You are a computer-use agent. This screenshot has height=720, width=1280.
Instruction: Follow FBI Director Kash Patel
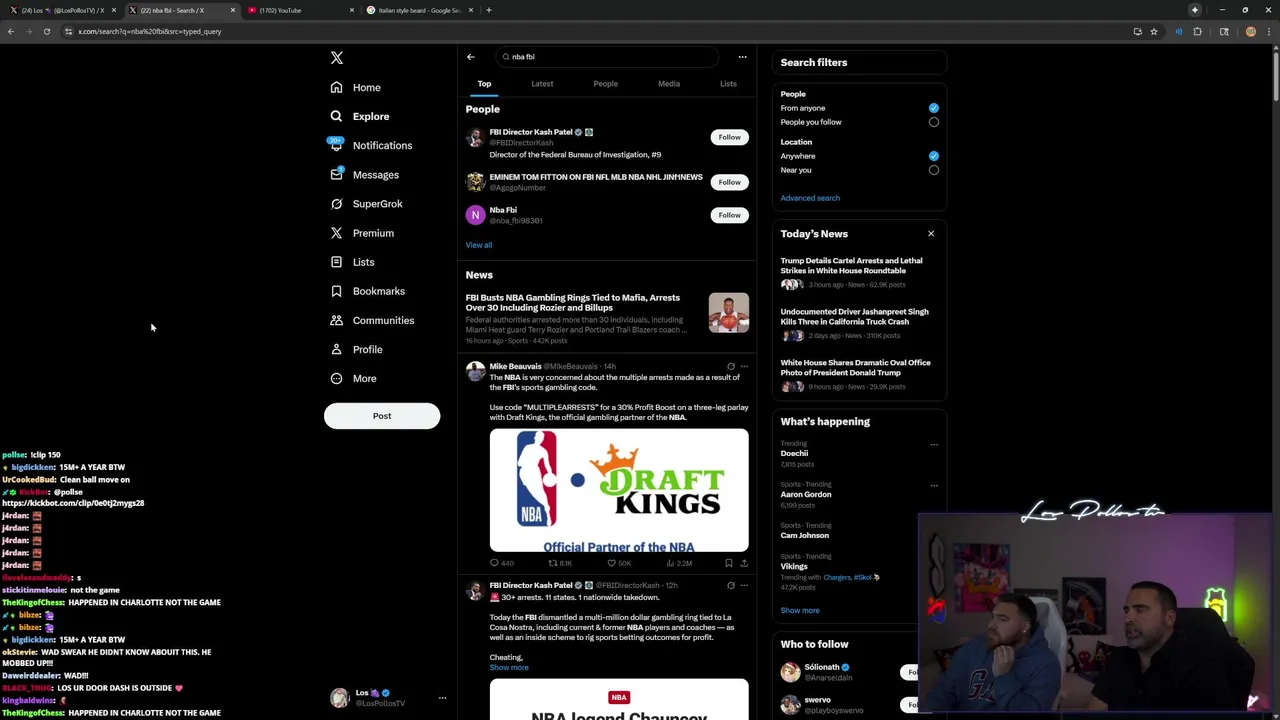[x=729, y=137]
